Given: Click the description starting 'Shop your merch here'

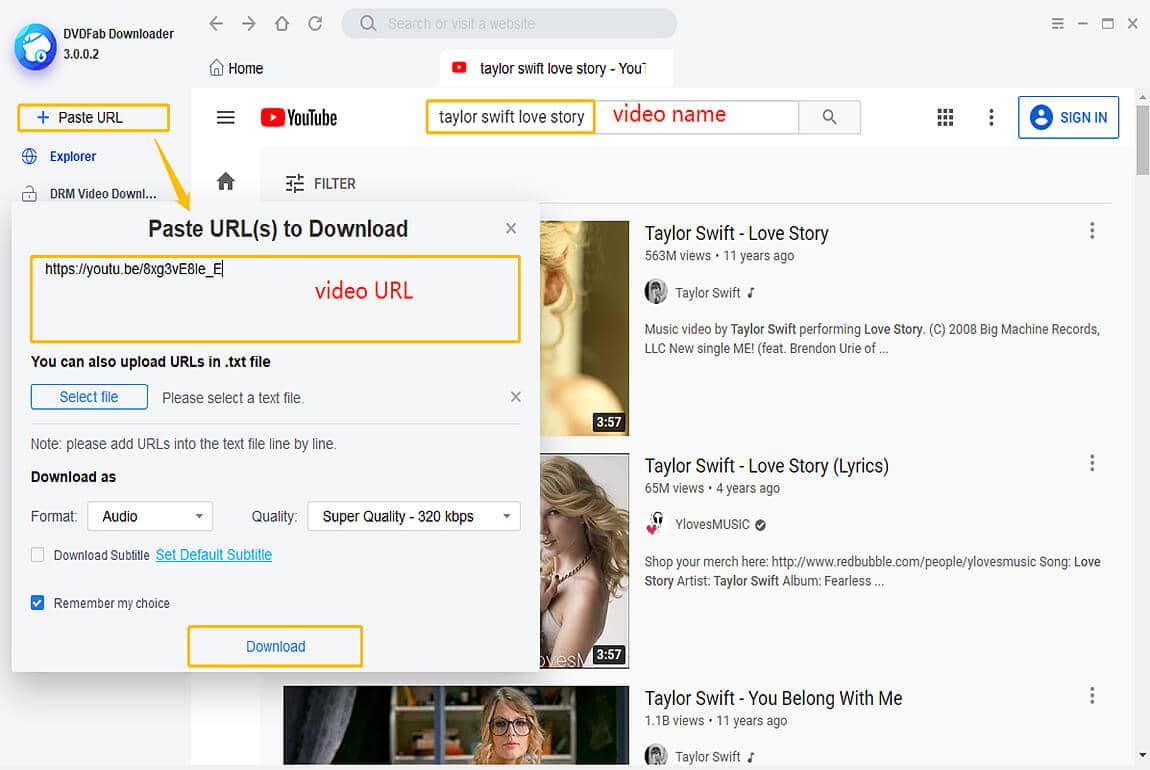Looking at the screenshot, I should click(x=872, y=571).
